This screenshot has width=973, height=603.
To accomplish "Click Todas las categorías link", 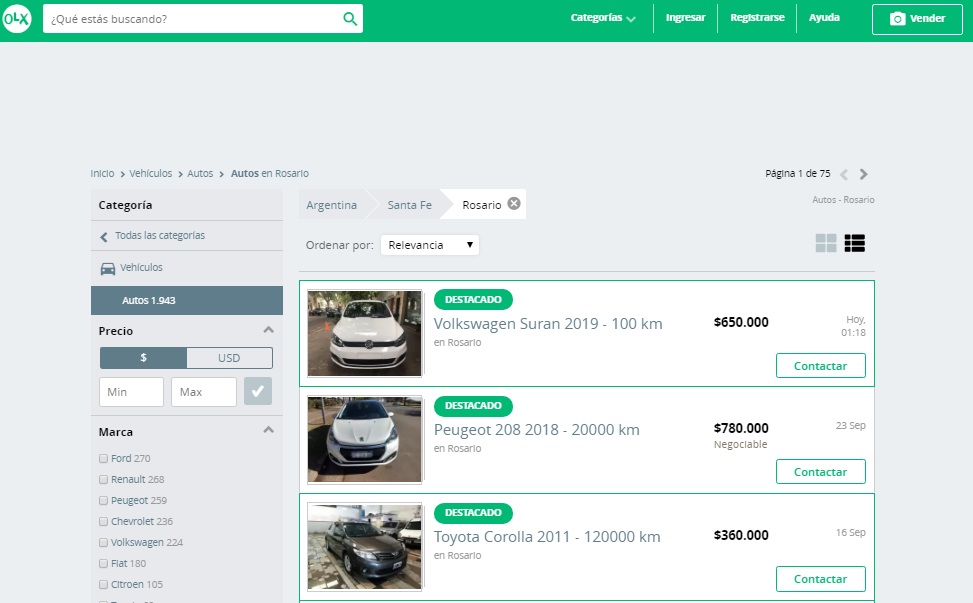I will [x=159, y=236].
